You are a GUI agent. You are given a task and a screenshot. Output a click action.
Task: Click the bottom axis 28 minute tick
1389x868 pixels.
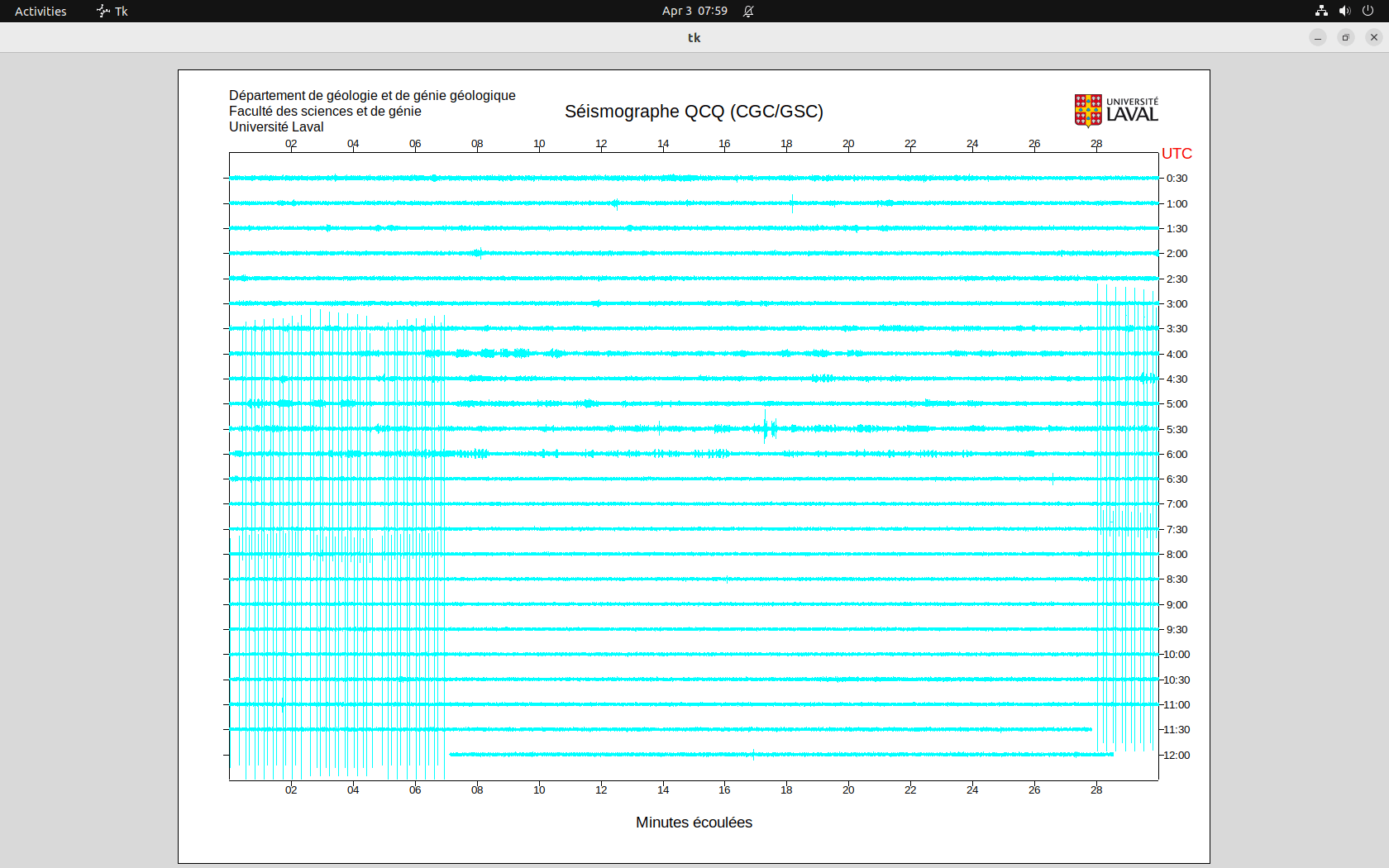[1096, 790]
